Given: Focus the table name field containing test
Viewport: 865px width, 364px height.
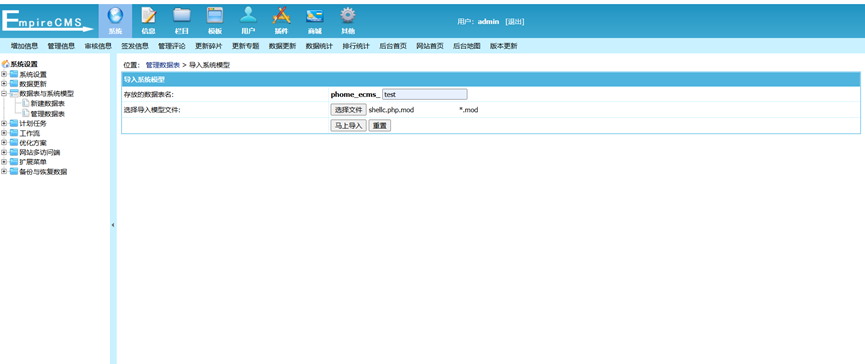Looking at the screenshot, I should point(425,94).
